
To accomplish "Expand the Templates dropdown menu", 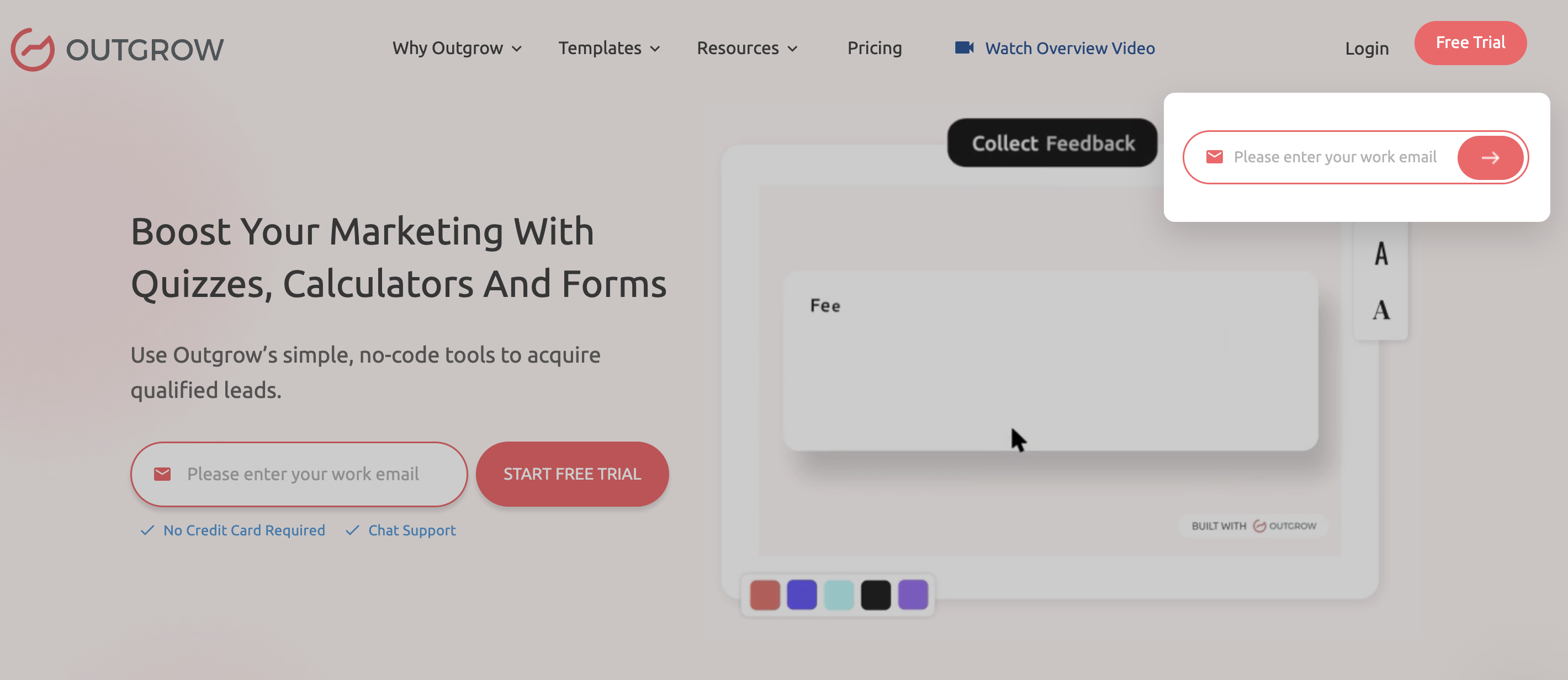I will 608,48.
